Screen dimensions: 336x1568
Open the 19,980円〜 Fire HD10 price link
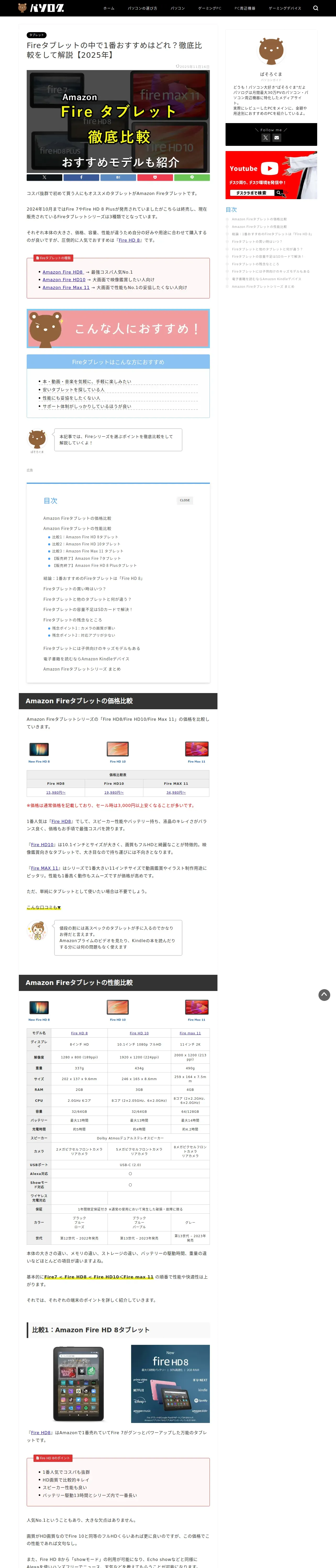click(114, 793)
